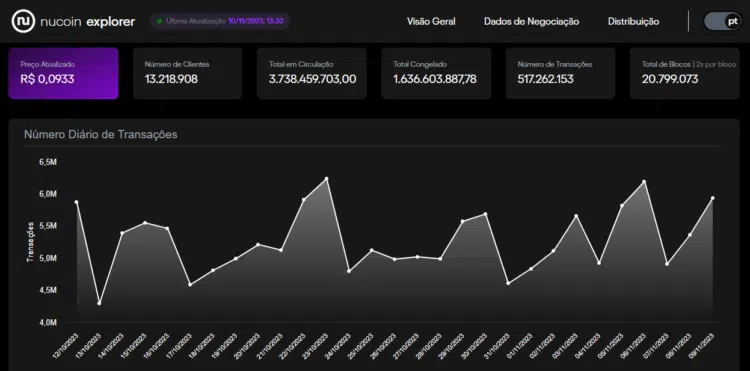Click the 5,0M y-axis label
Viewport: 750px width, 371px height.
coord(48,259)
